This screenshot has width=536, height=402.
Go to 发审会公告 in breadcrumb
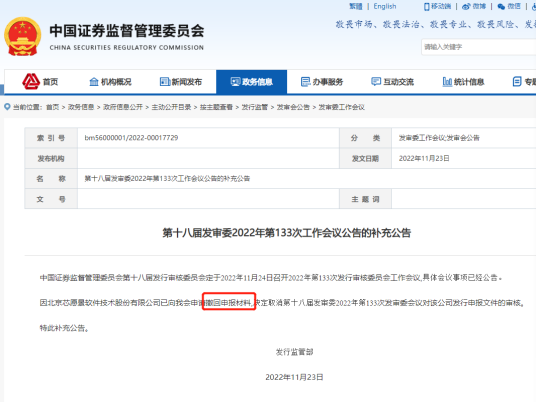(293, 107)
